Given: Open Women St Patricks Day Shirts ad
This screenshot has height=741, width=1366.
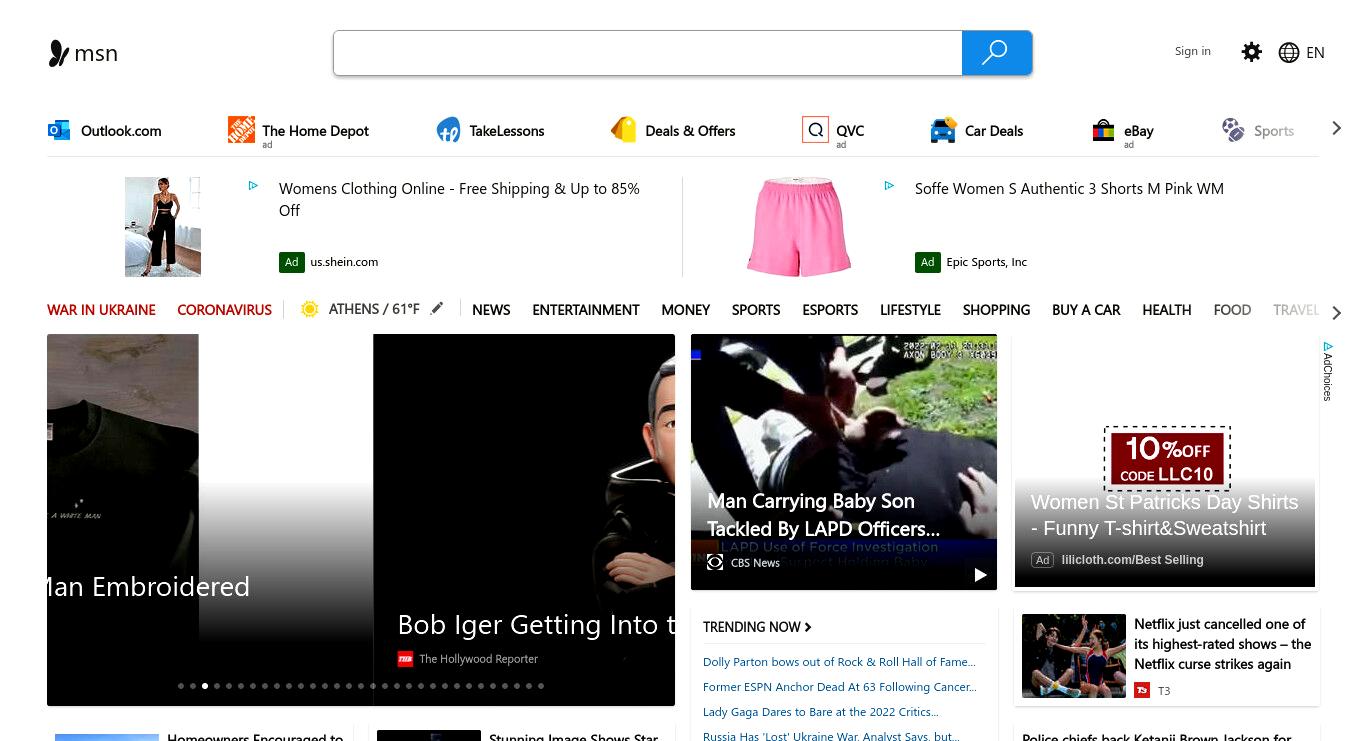Looking at the screenshot, I should coord(1165,515).
